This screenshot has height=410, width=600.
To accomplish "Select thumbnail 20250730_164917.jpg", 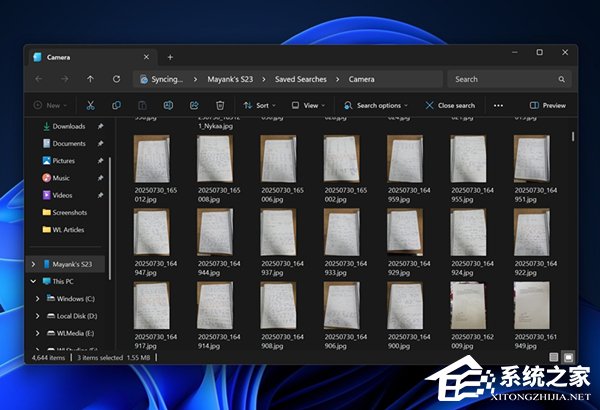I will pos(152,305).
